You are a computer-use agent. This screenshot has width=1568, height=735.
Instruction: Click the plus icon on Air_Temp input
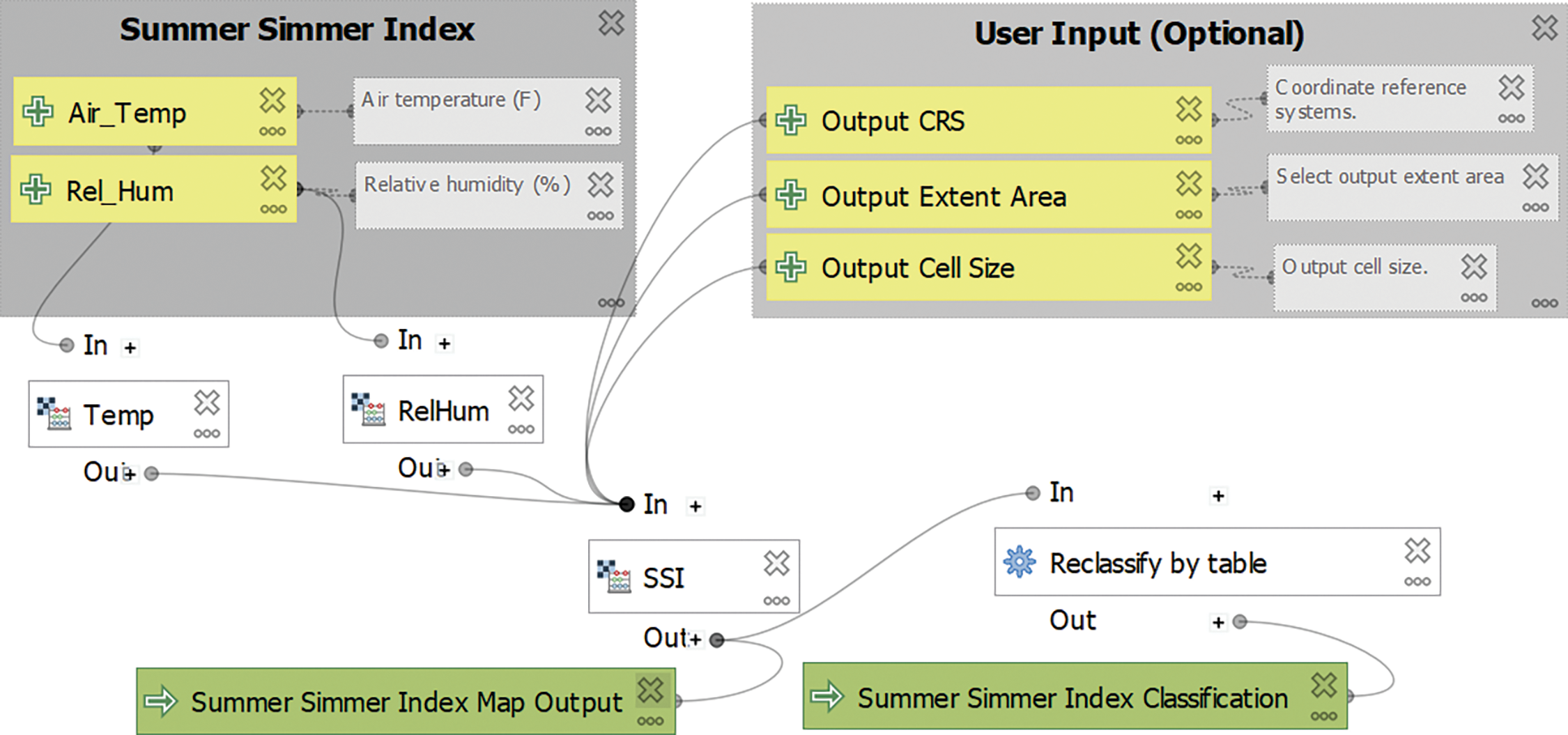tap(38, 111)
